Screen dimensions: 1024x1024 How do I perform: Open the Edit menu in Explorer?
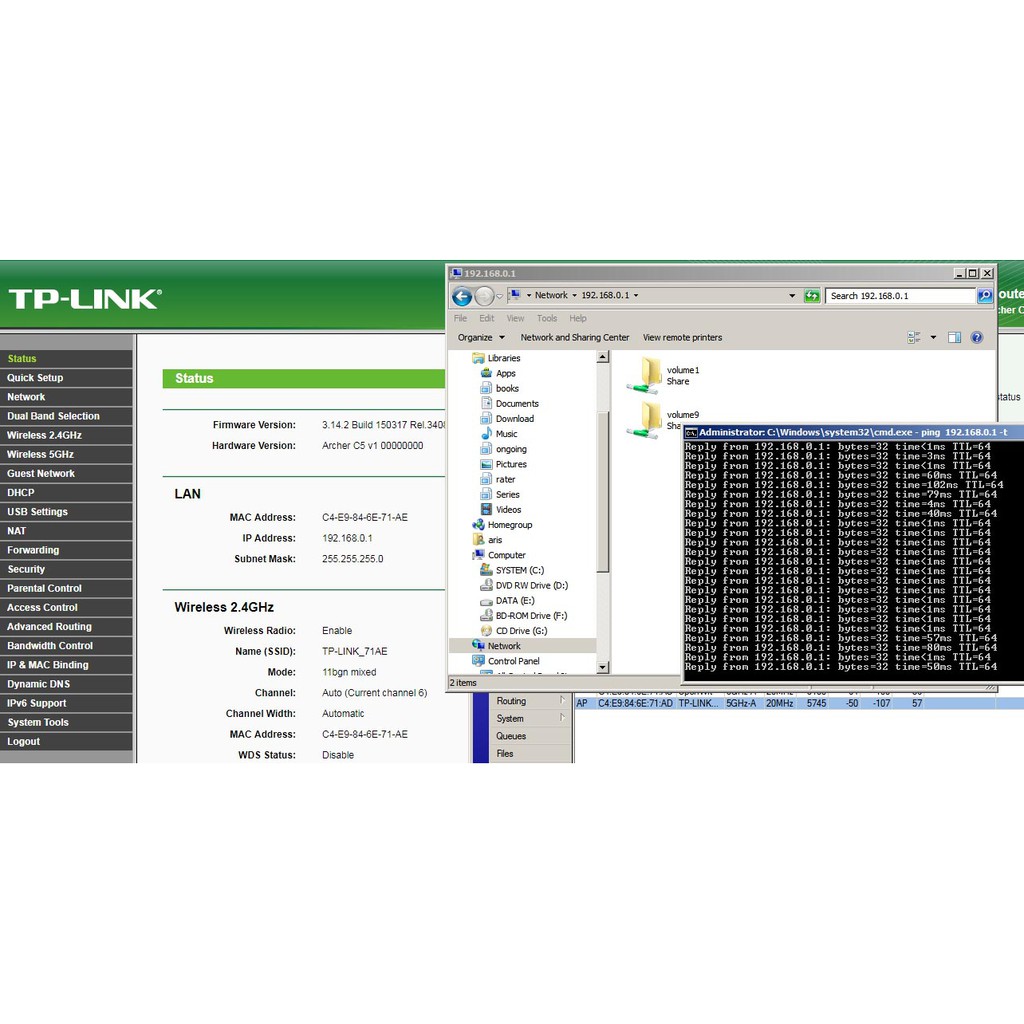tap(487, 318)
